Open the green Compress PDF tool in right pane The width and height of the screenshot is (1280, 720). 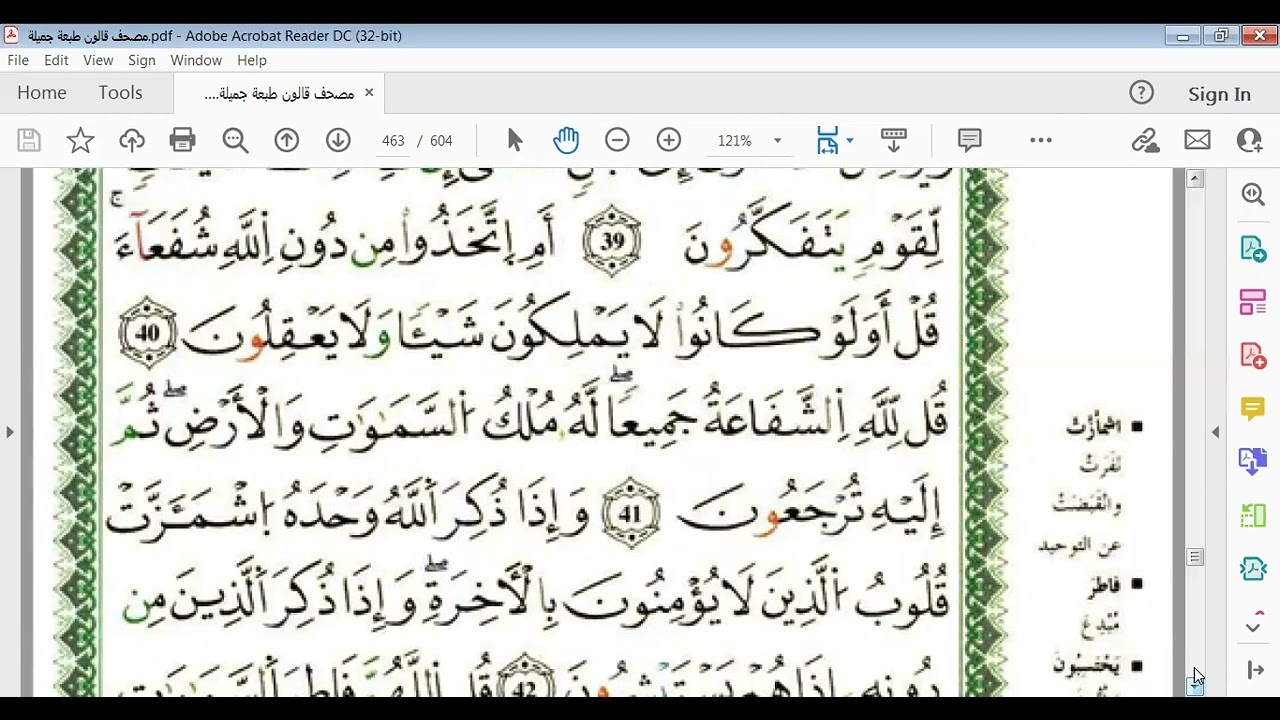point(1253,516)
